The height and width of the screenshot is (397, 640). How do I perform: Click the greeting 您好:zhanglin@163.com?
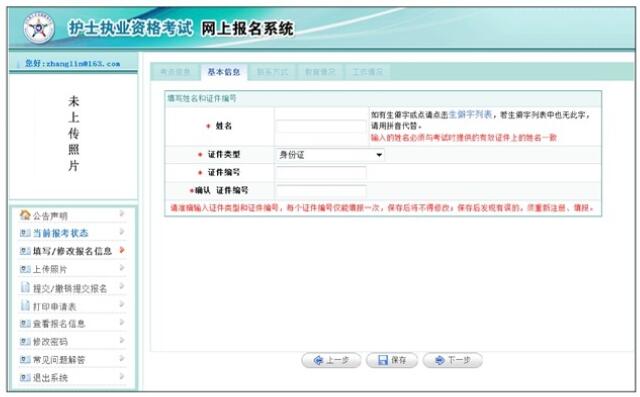pos(72,64)
